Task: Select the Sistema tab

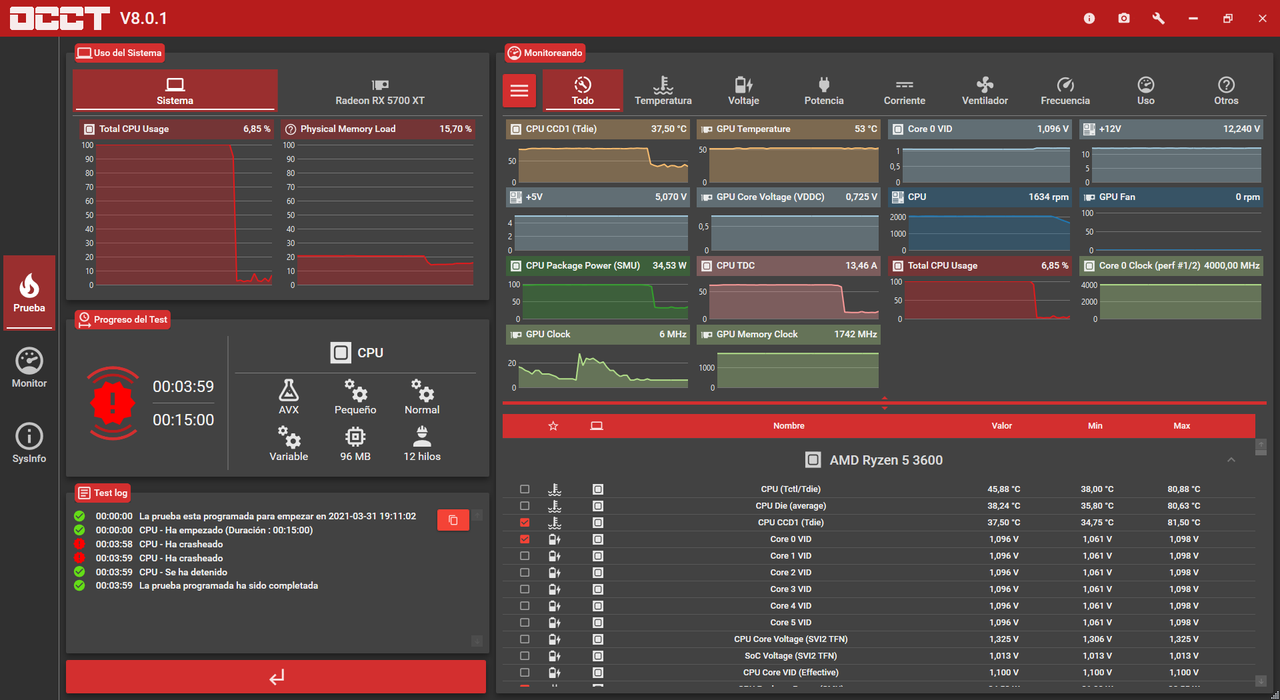Action: tap(175, 91)
